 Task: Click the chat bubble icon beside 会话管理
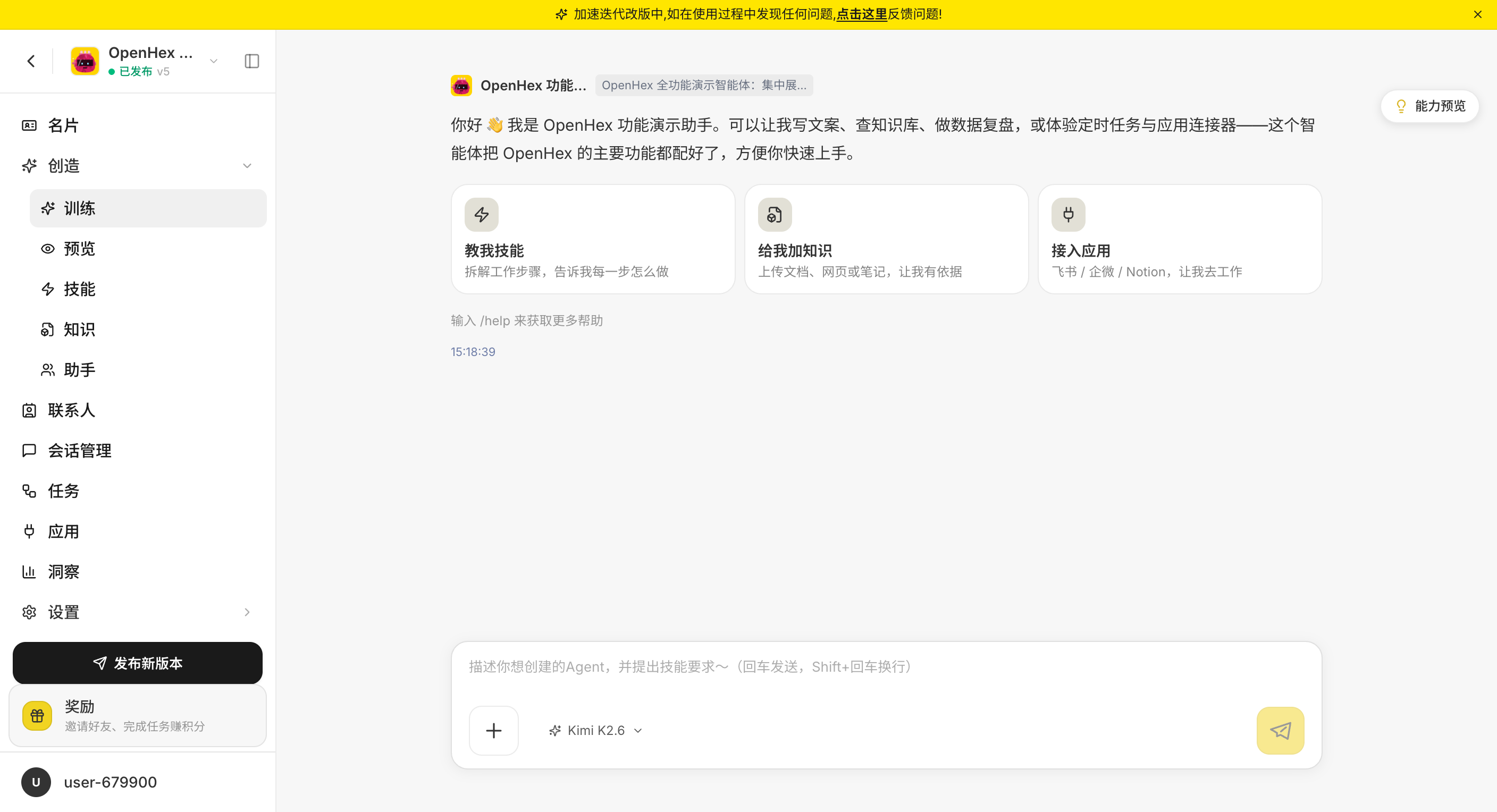point(29,451)
